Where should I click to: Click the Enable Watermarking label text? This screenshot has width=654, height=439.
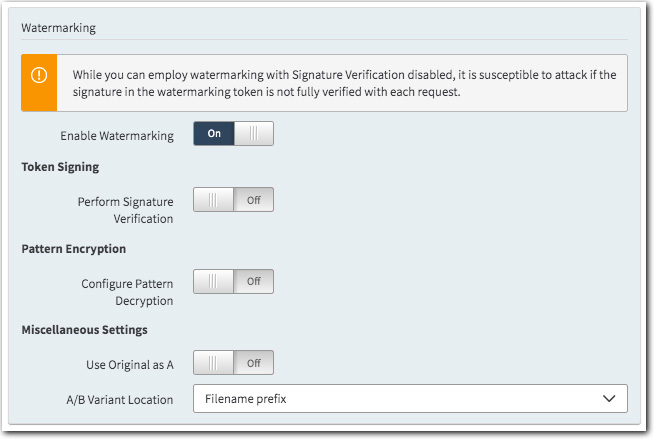pyautogui.click(x=117, y=135)
